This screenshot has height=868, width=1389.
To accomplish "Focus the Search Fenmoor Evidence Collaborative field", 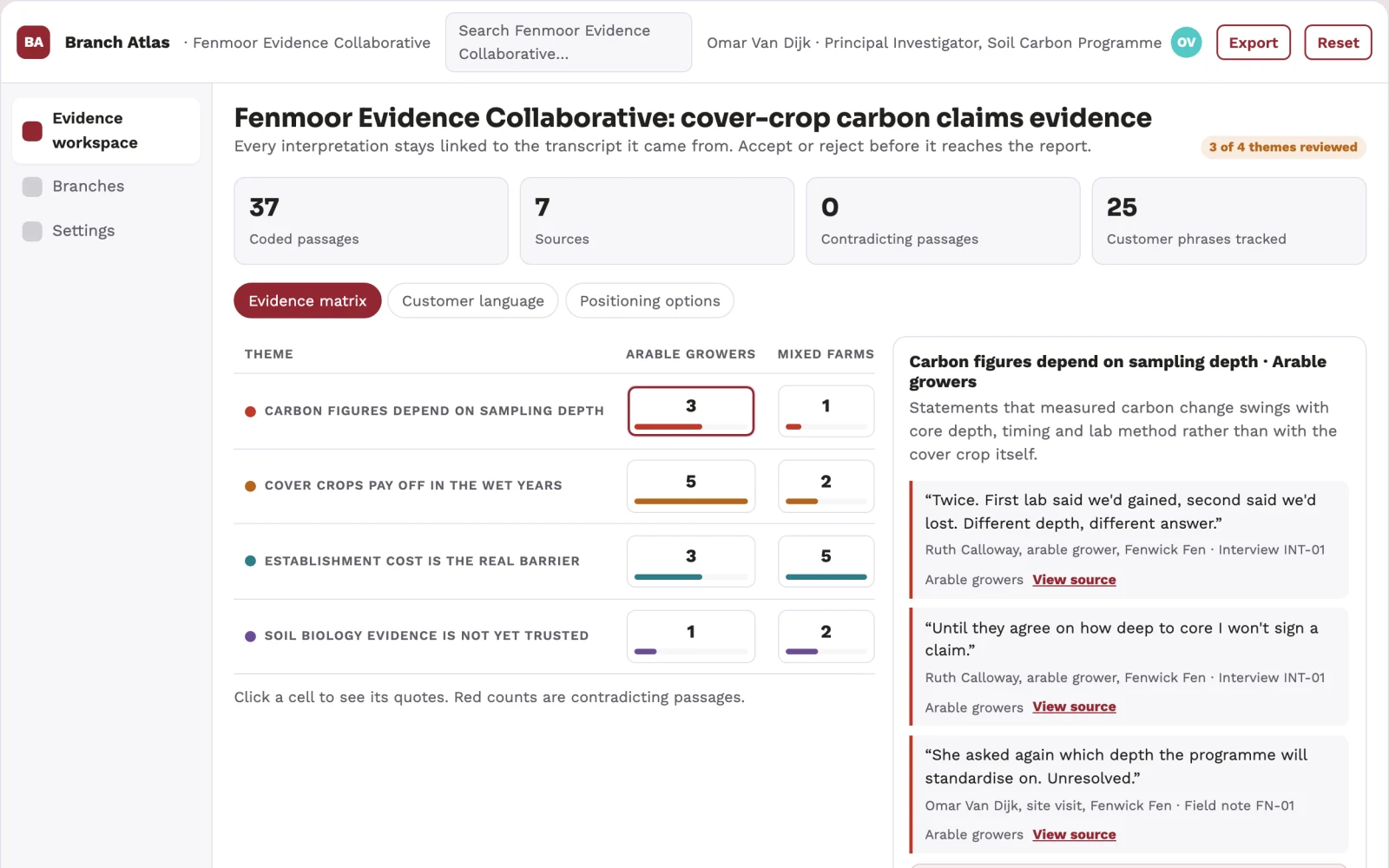I will (569, 42).
